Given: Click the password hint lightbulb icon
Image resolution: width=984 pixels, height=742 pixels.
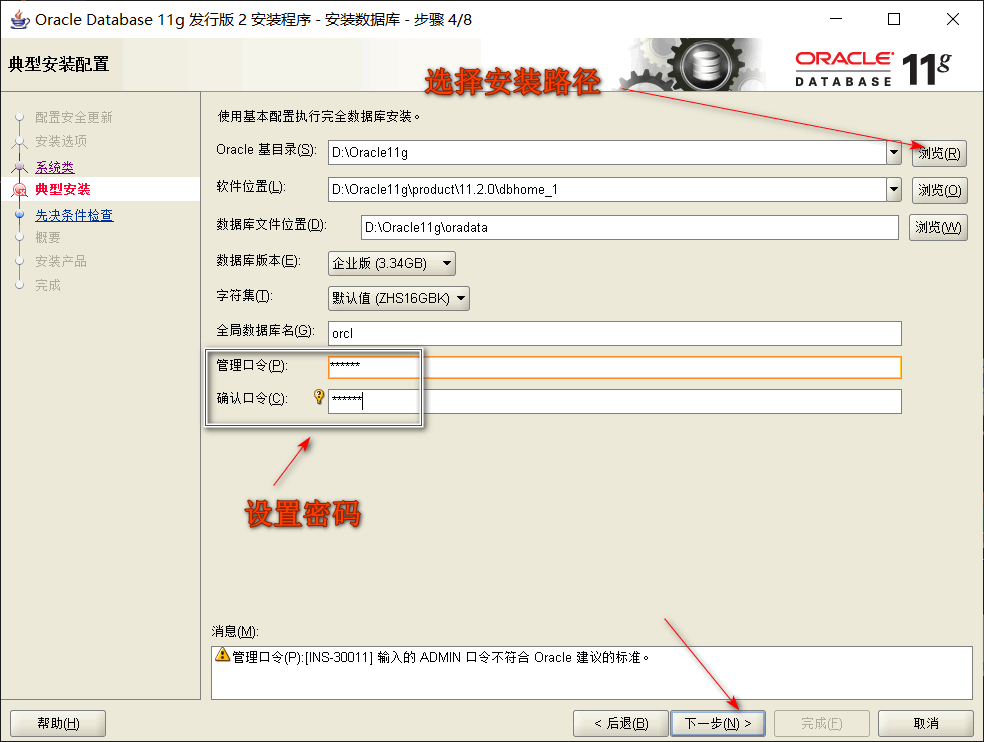Looking at the screenshot, I should (x=319, y=396).
